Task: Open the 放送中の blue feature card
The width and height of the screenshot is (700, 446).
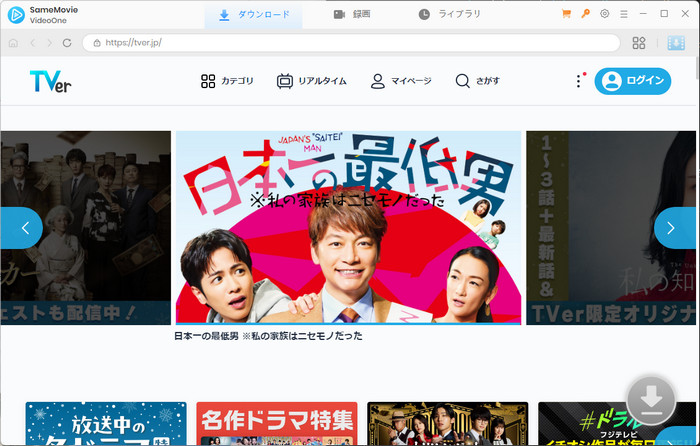Action: tap(106, 423)
